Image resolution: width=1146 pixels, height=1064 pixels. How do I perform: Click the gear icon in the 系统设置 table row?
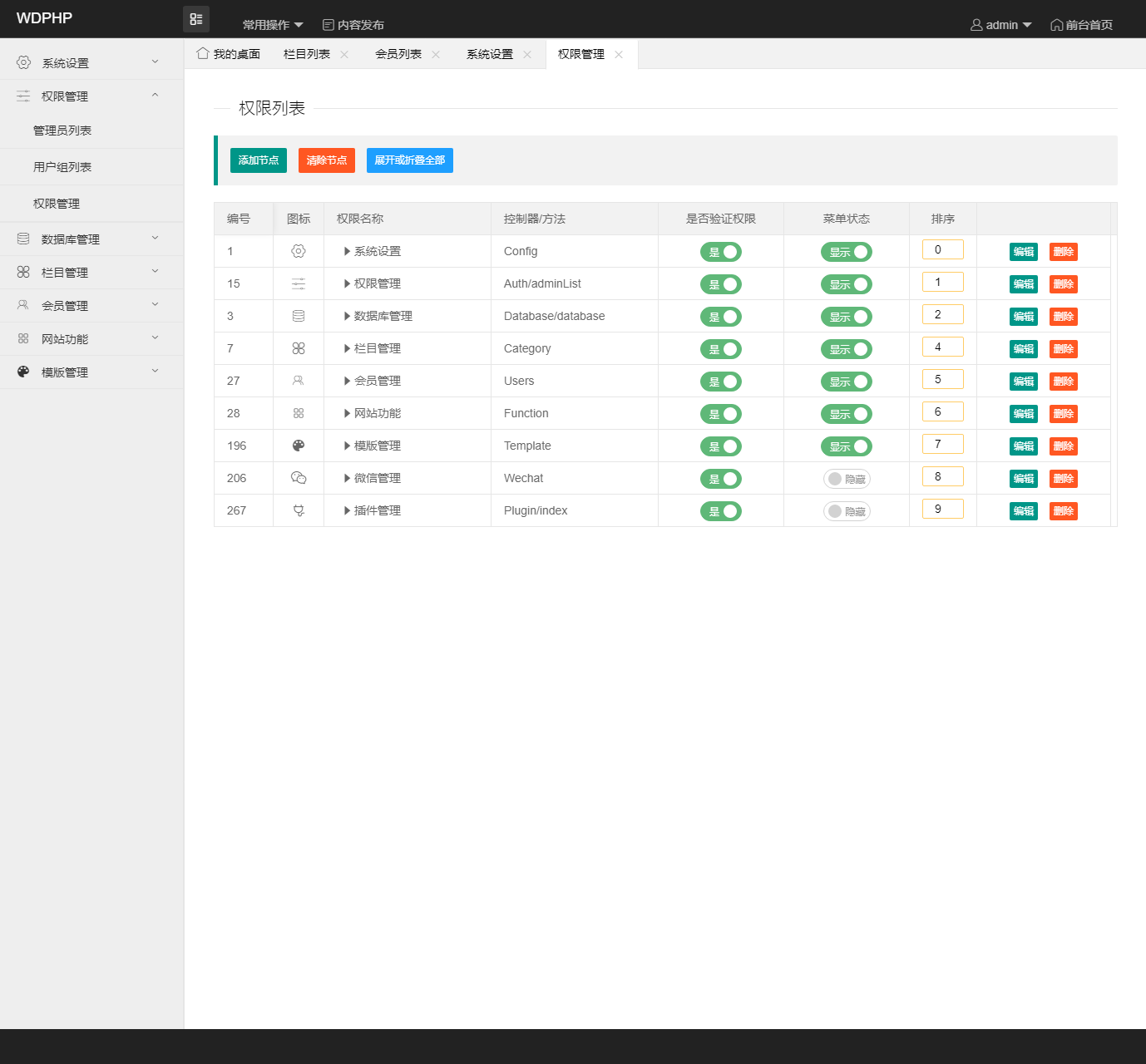(299, 251)
